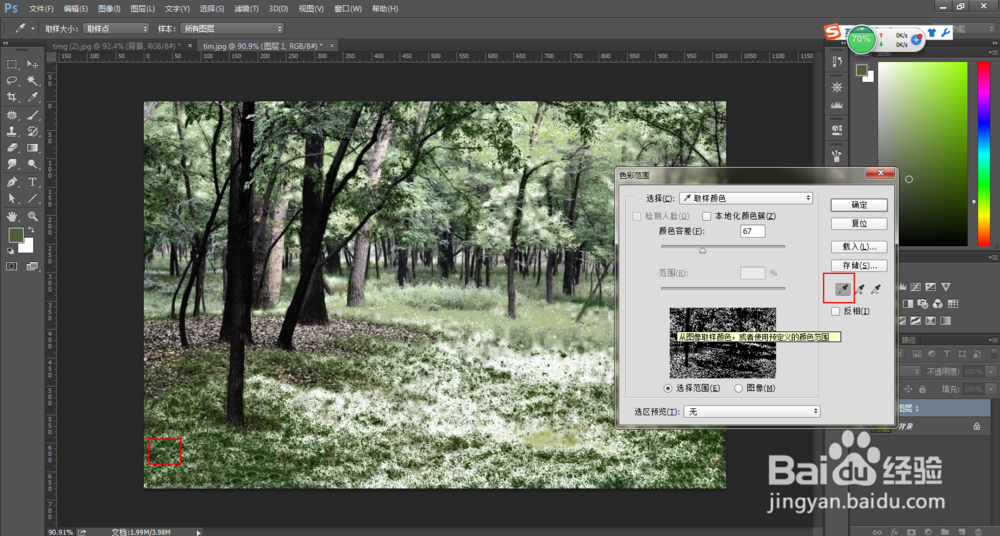Click the Load (载入) button

[x=859, y=246]
